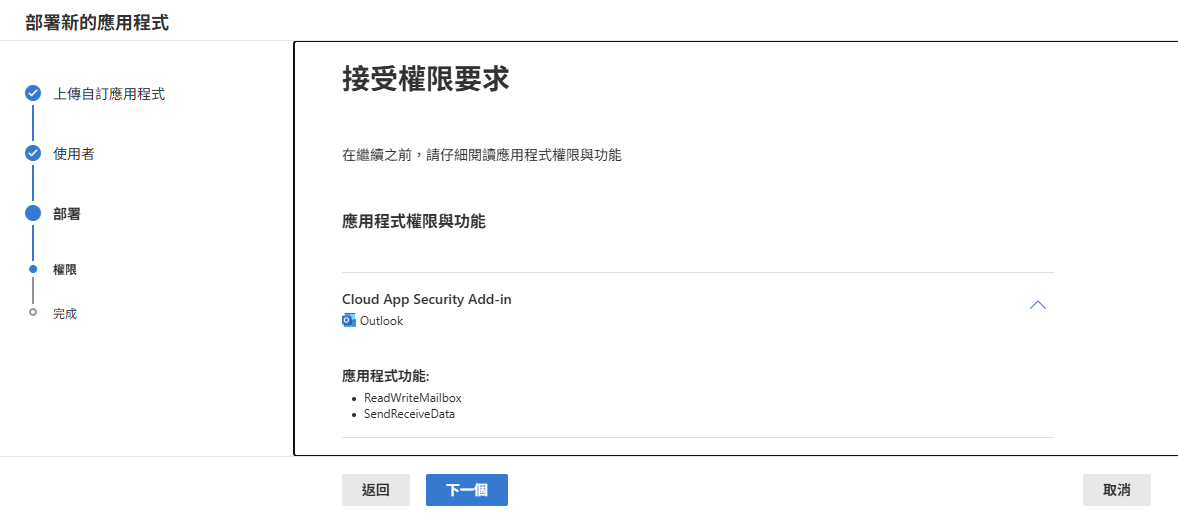Image resolution: width=1178 pixels, height=513 pixels.
Task: Click the checkmark icon beside 上傳自訂應用程式
Action: 33,94
